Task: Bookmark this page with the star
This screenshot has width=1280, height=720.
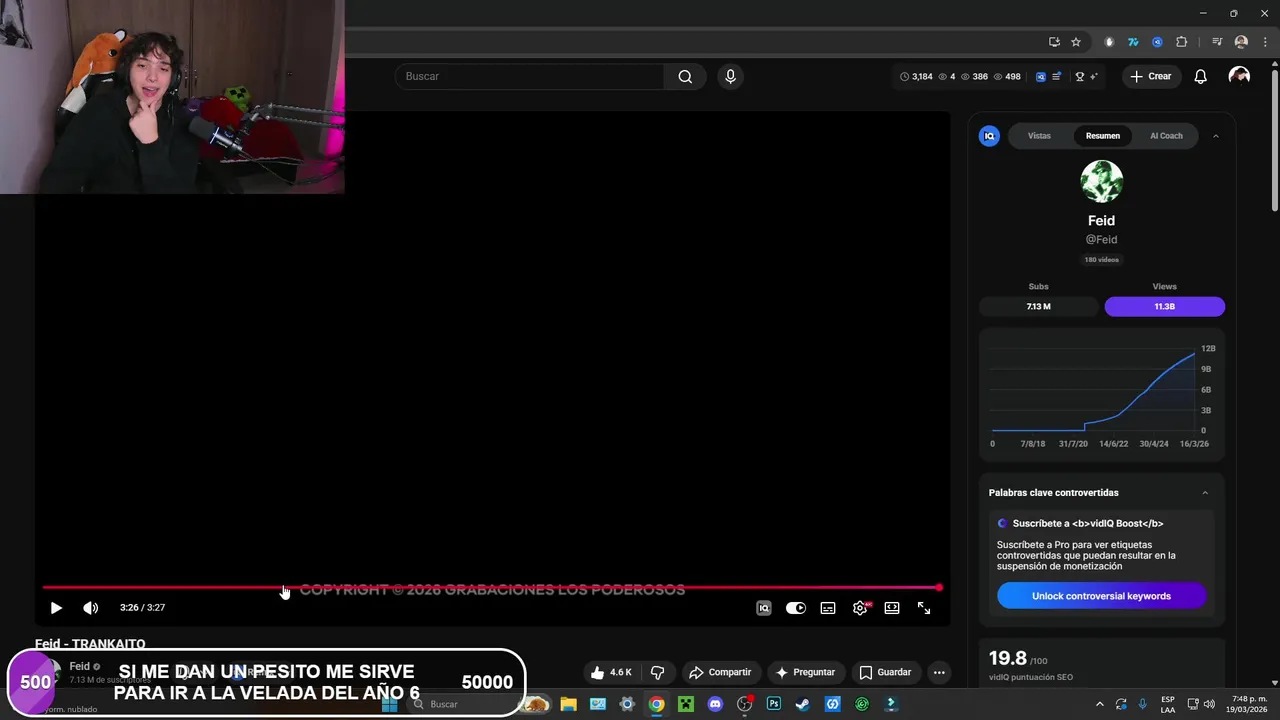Action: pos(1076,42)
